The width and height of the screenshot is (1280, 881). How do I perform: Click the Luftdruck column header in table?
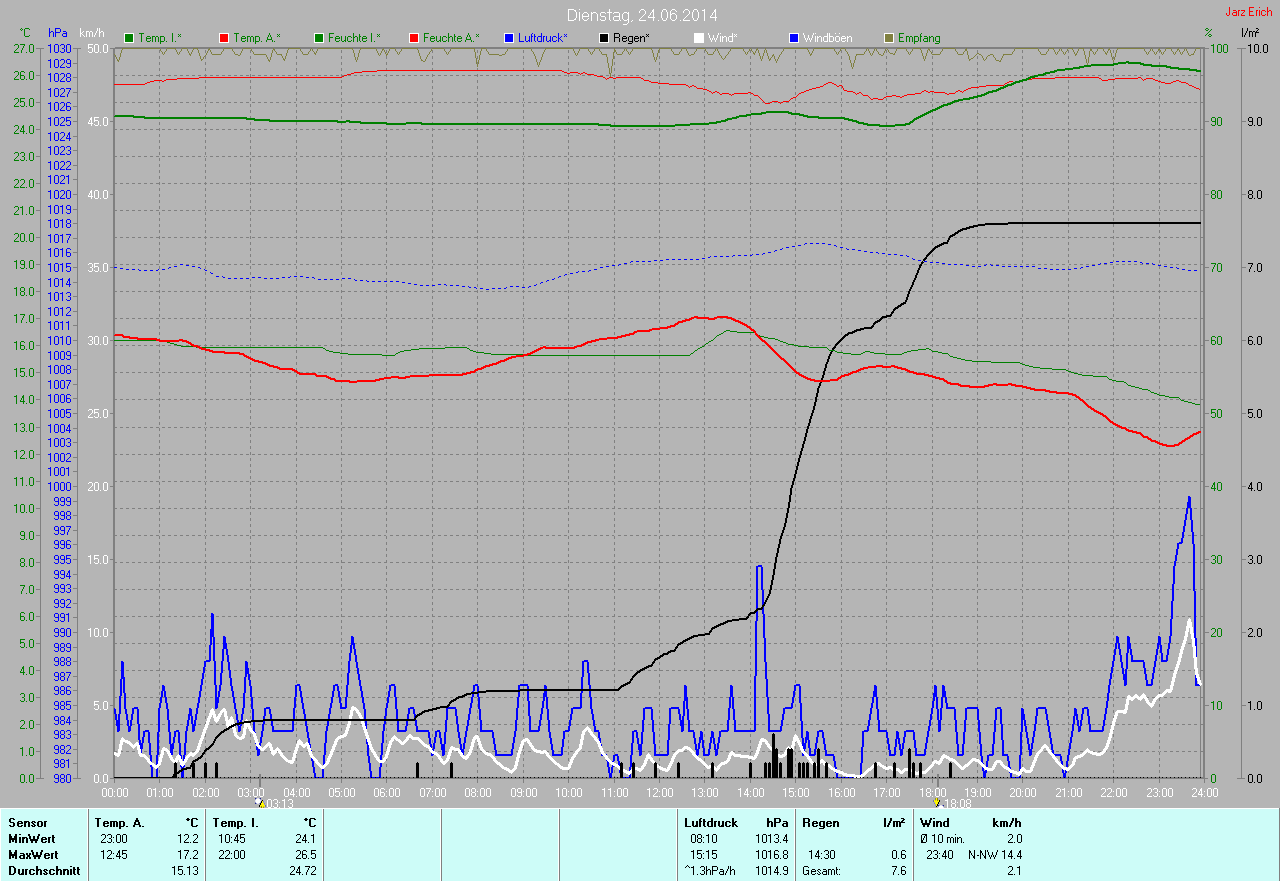(x=709, y=822)
